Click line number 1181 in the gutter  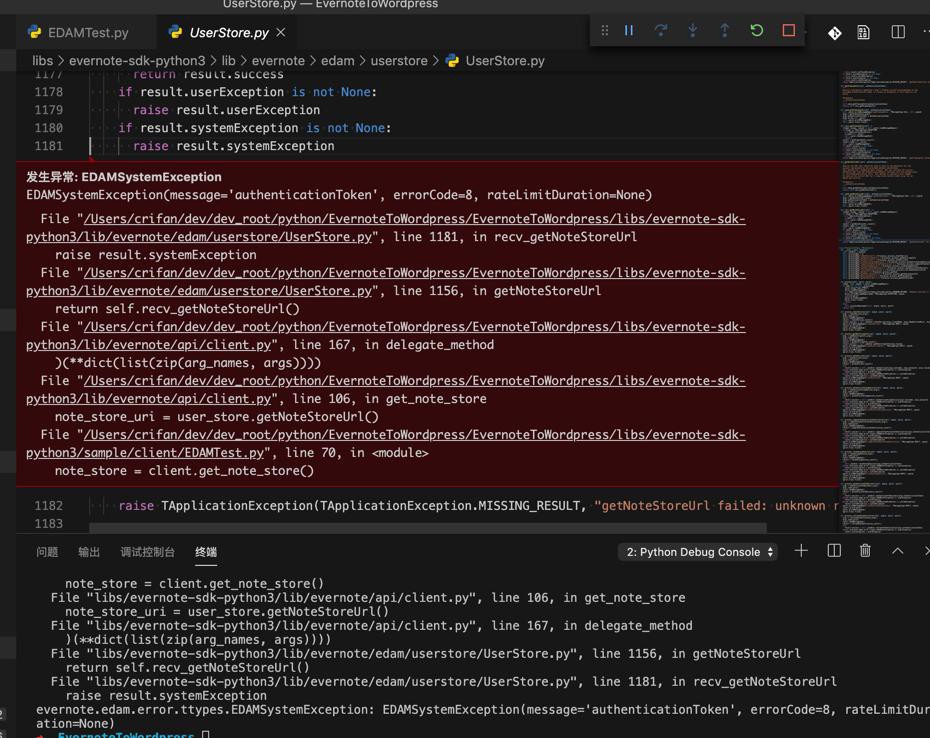pos(49,146)
